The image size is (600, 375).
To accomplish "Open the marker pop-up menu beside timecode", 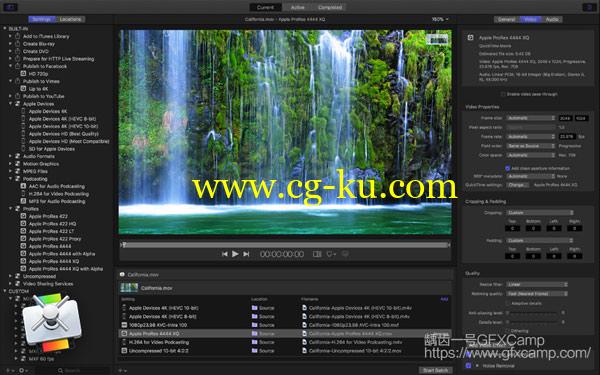I will tap(331, 254).
